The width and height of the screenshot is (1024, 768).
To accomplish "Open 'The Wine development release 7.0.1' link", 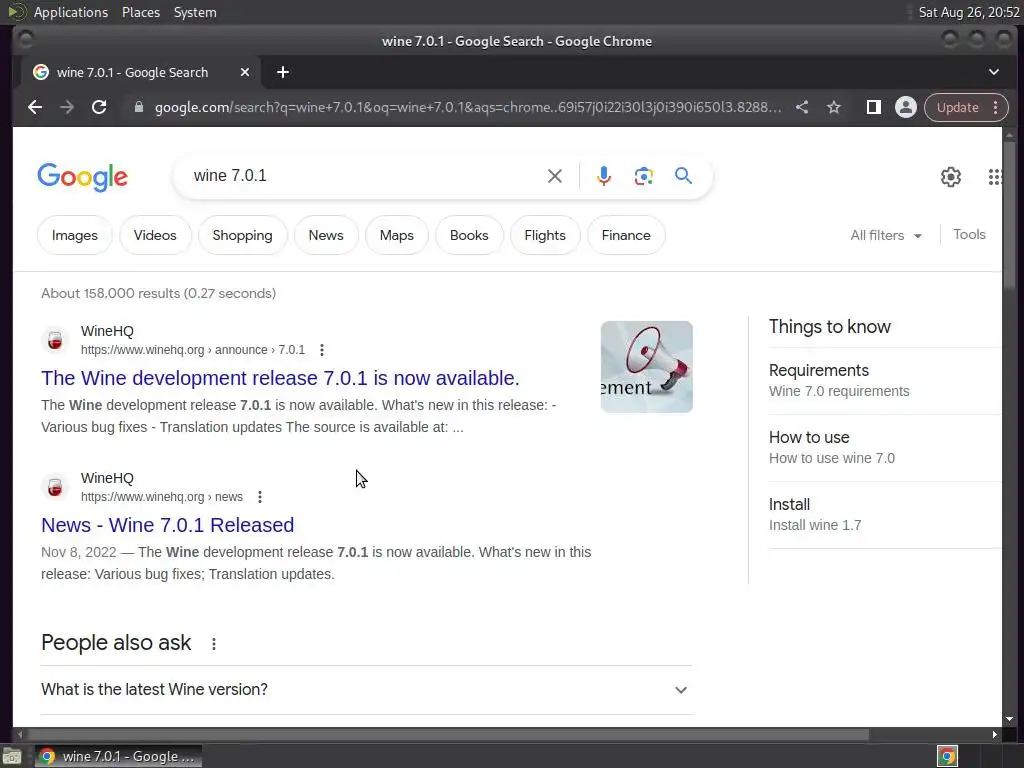I will point(280,378).
